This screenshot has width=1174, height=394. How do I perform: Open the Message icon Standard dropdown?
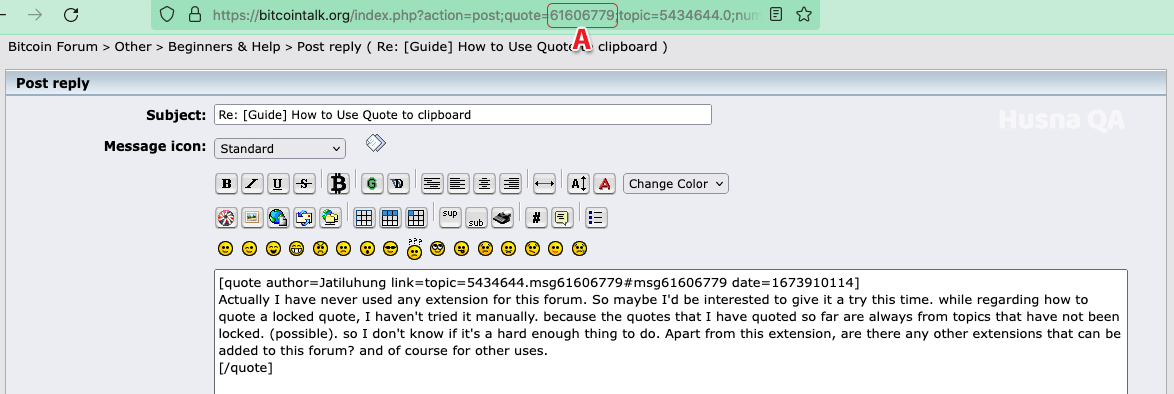click(280, 148)
